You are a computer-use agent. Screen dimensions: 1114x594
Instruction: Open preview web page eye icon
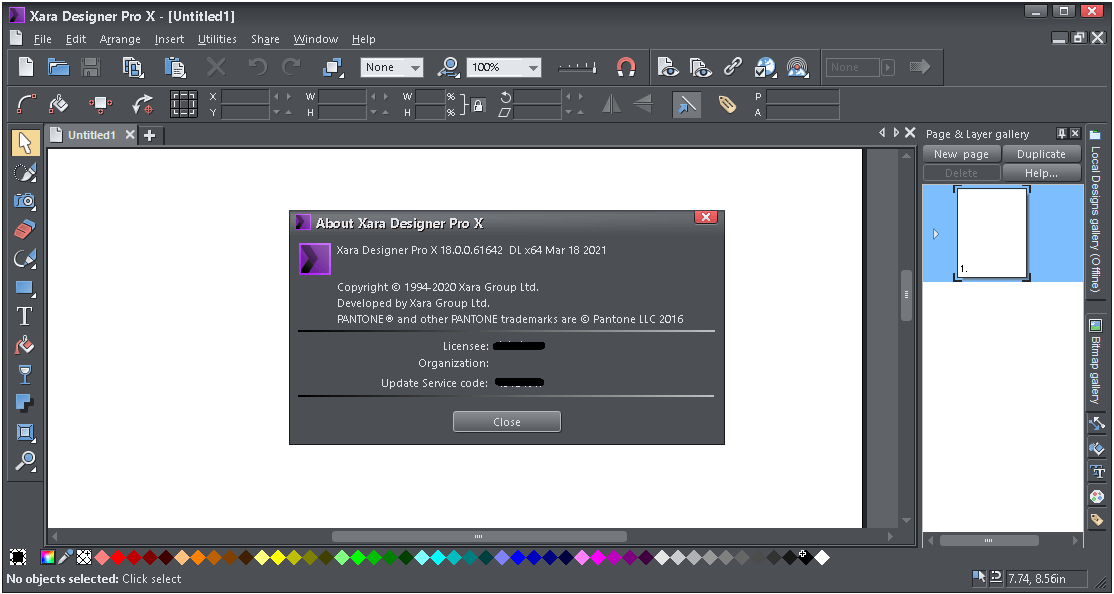point(668,67)
